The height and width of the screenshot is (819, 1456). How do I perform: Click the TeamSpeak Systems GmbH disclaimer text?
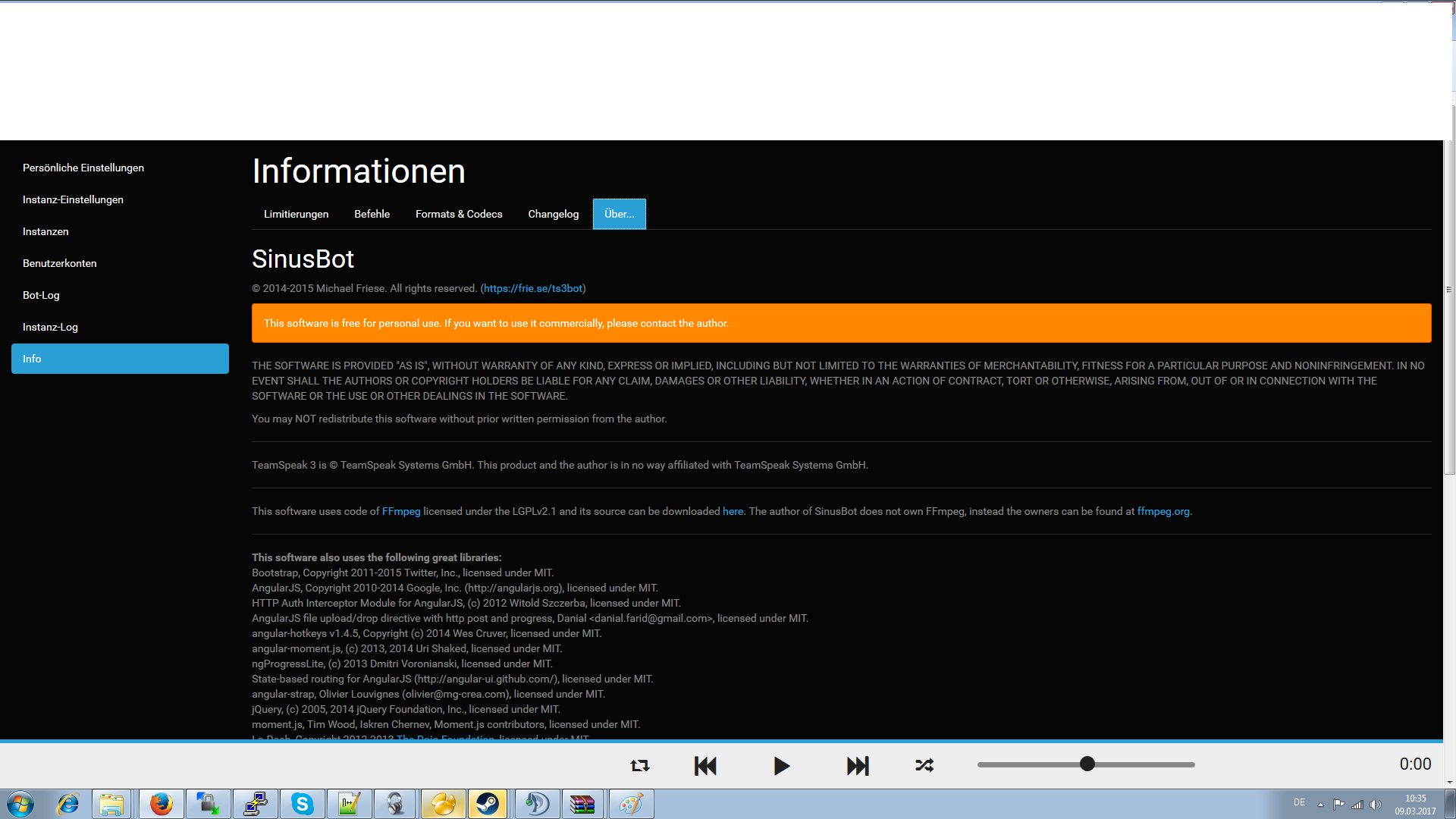click(560, 465)
